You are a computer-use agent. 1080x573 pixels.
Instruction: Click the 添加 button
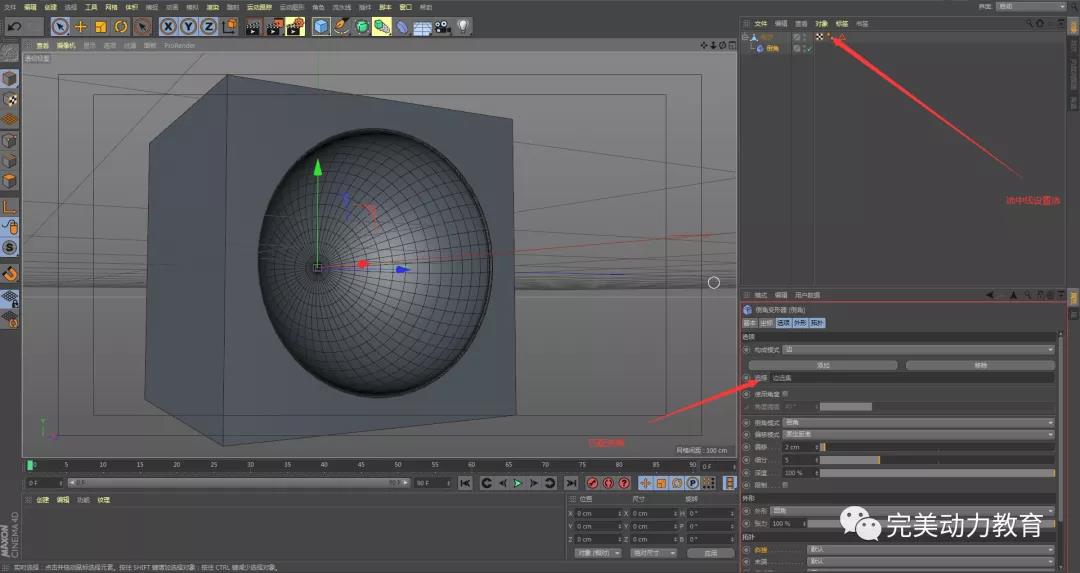click(823, 365)
